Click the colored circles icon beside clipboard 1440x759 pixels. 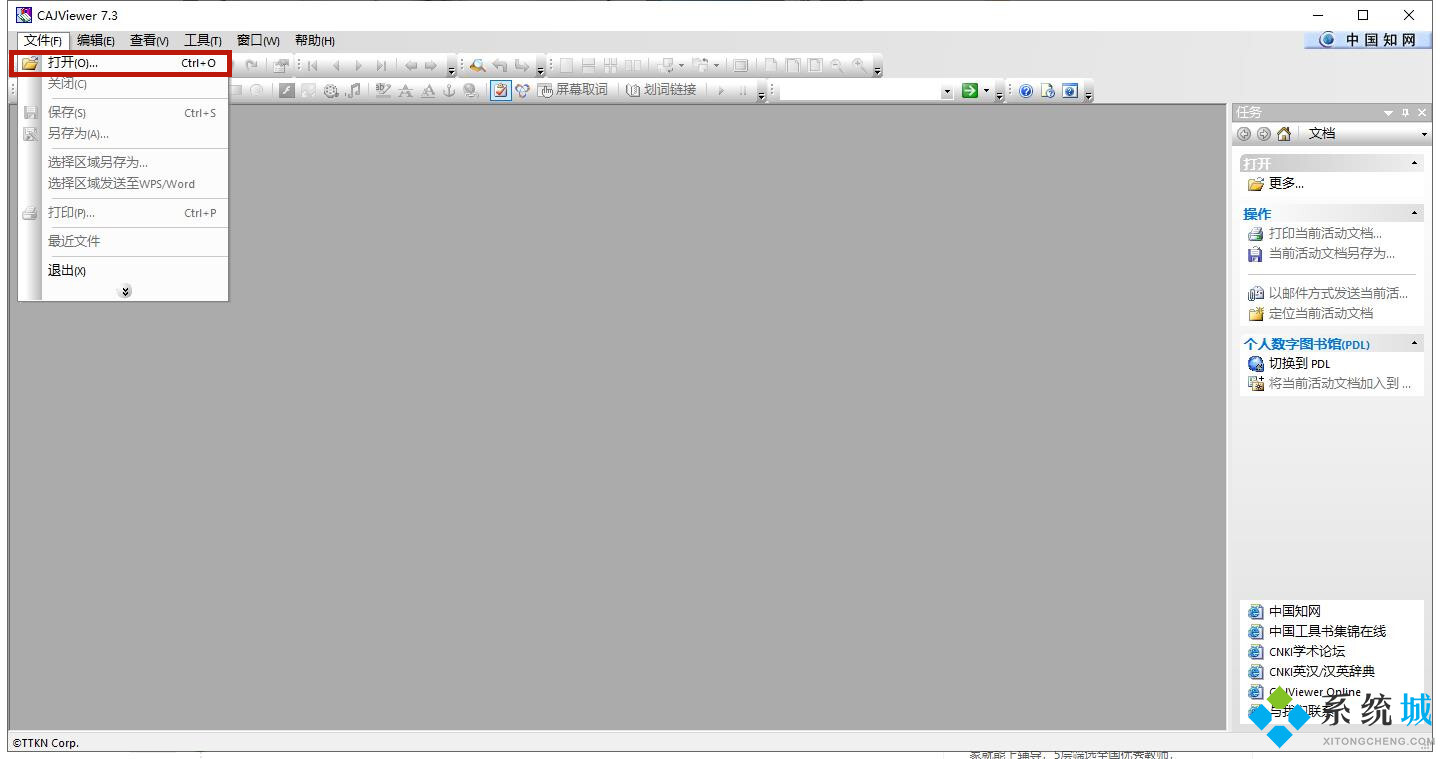click(522, 91)
